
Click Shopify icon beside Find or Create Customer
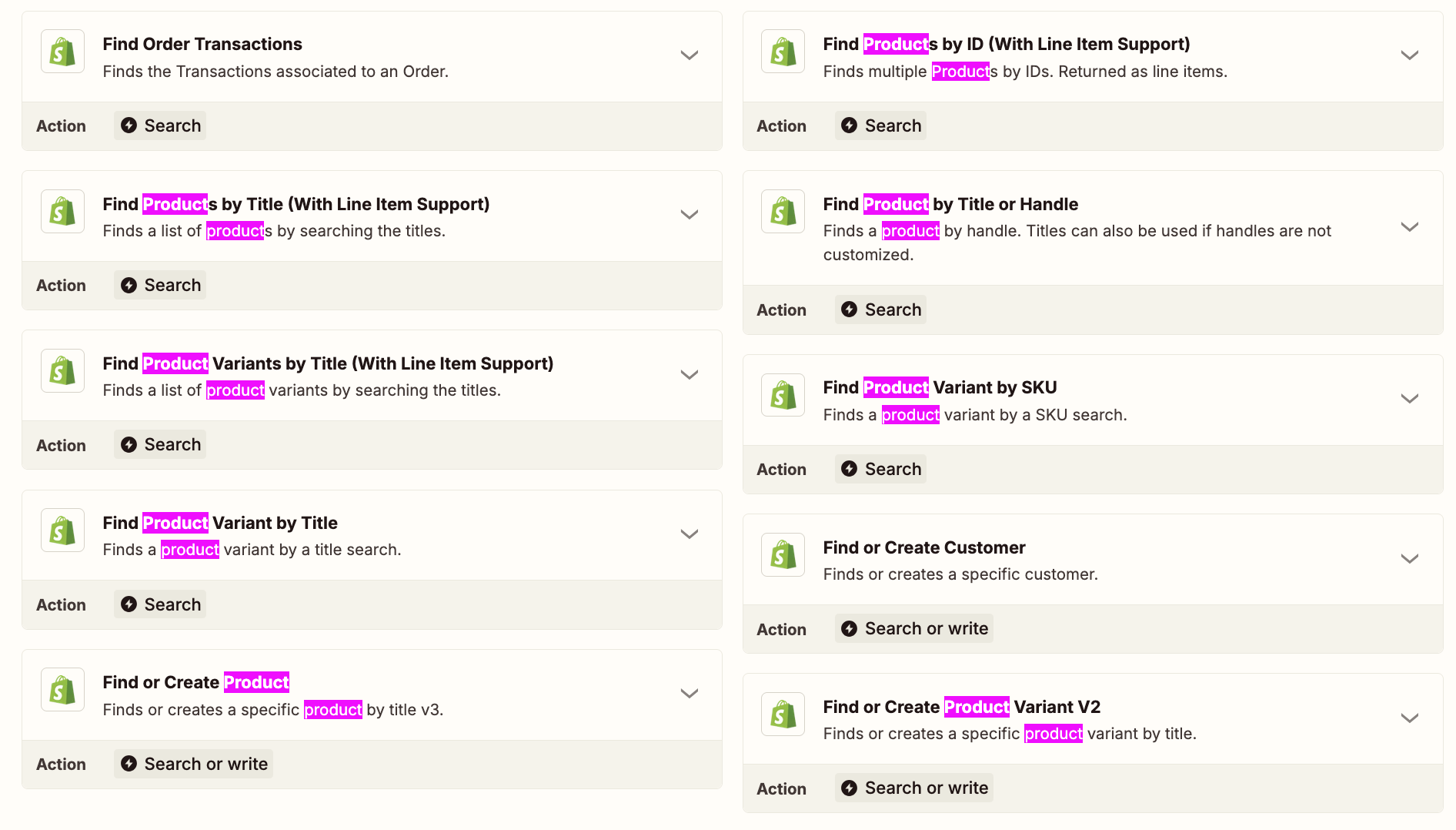click(x=783, y=555)
